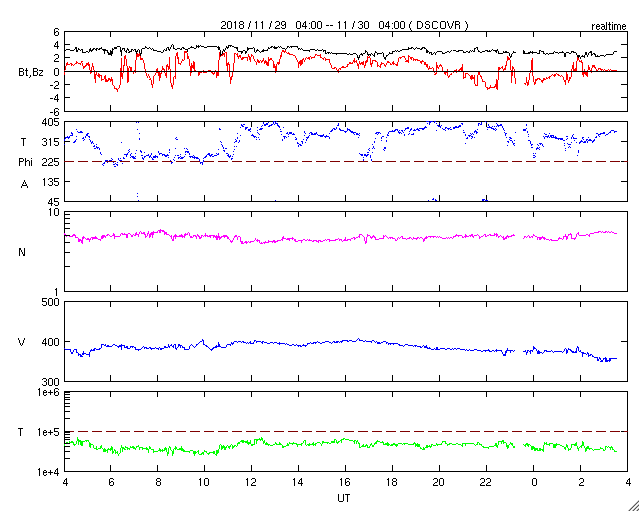Click the "UT" time axis label

344,499
